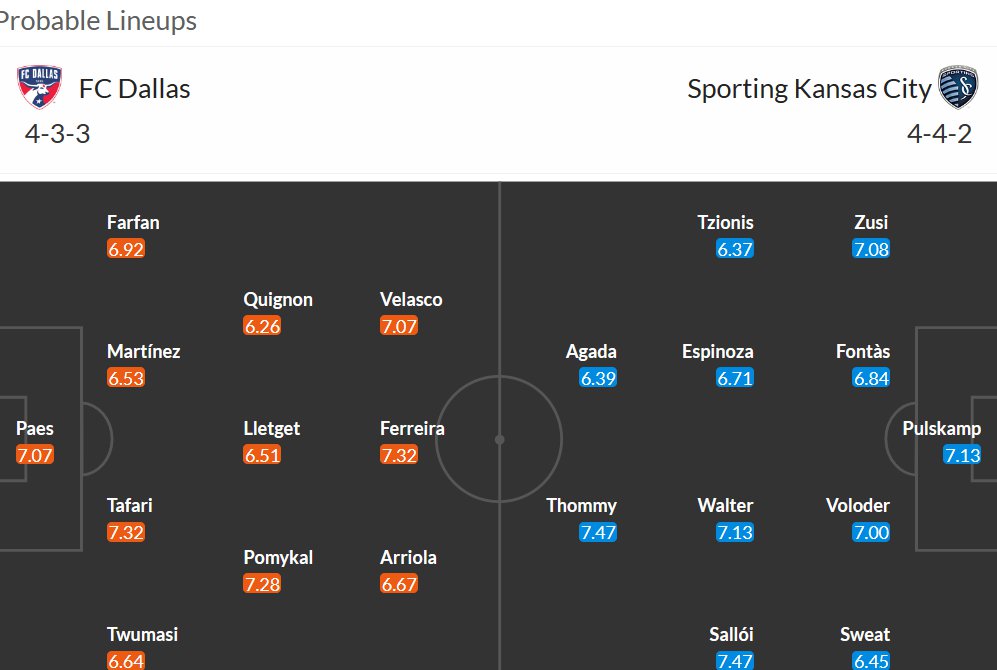Viewport: 997px width, 670px height.
Task: Click Zusi's 7.08 rating badge
Action: pos(870,249)
